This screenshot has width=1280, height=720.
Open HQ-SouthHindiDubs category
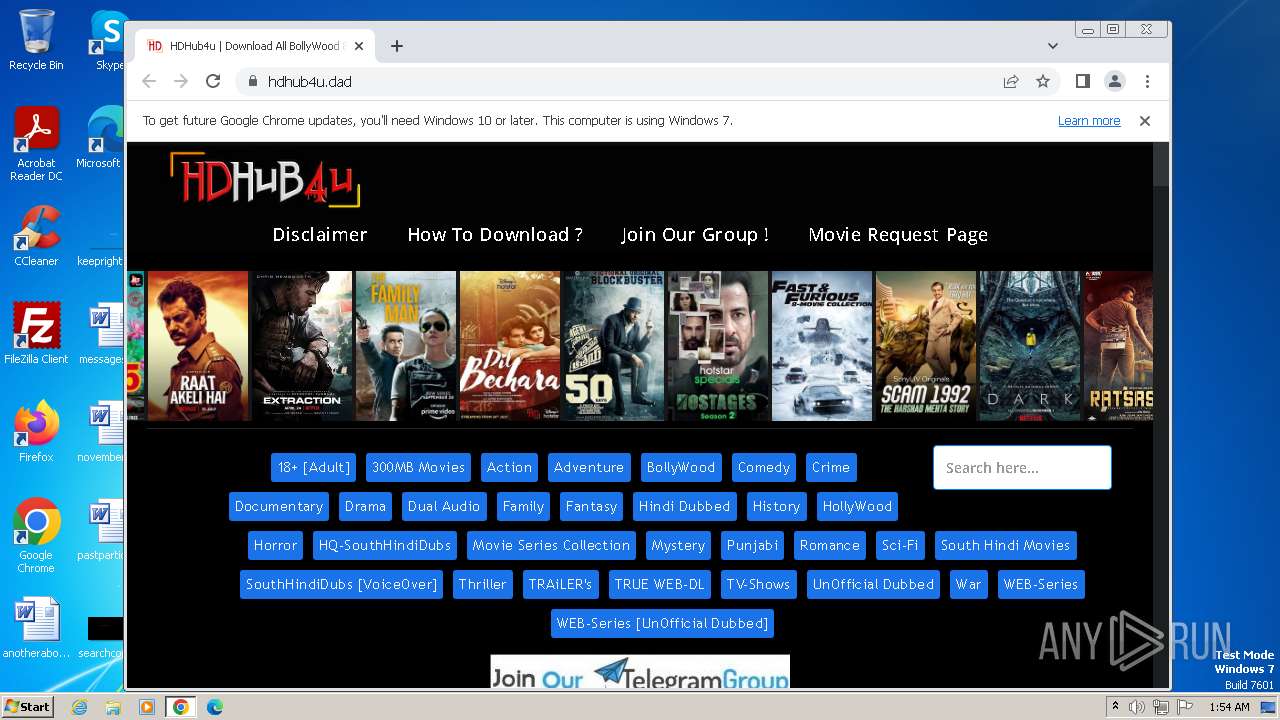point(386,546)
